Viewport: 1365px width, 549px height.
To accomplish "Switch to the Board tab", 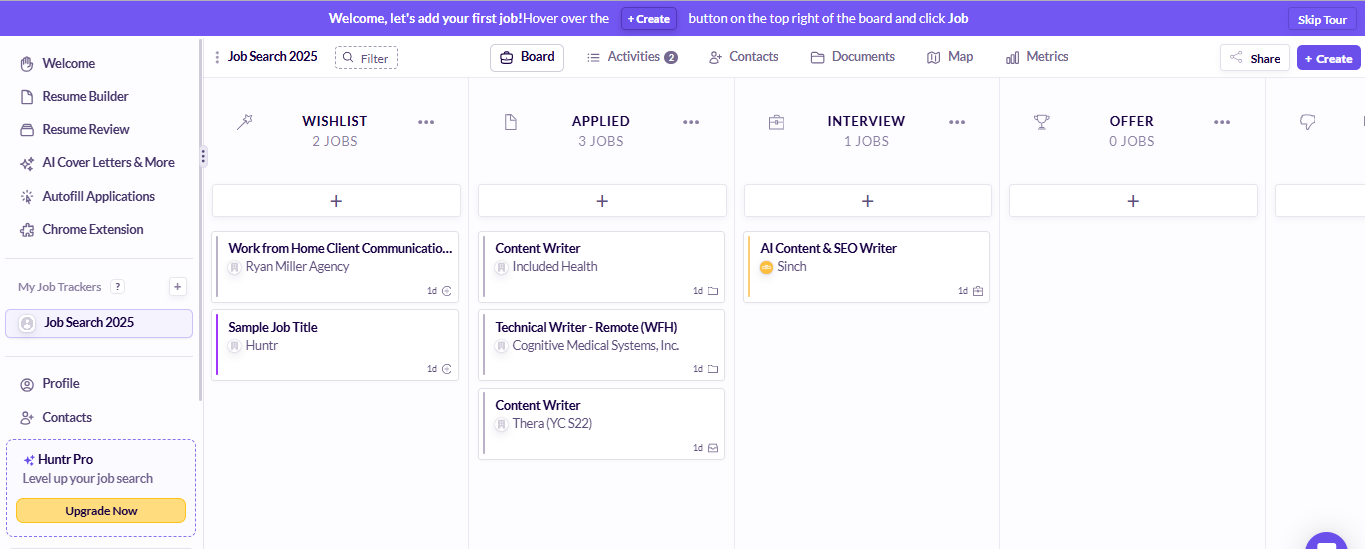I will click(x=527, y=58).
